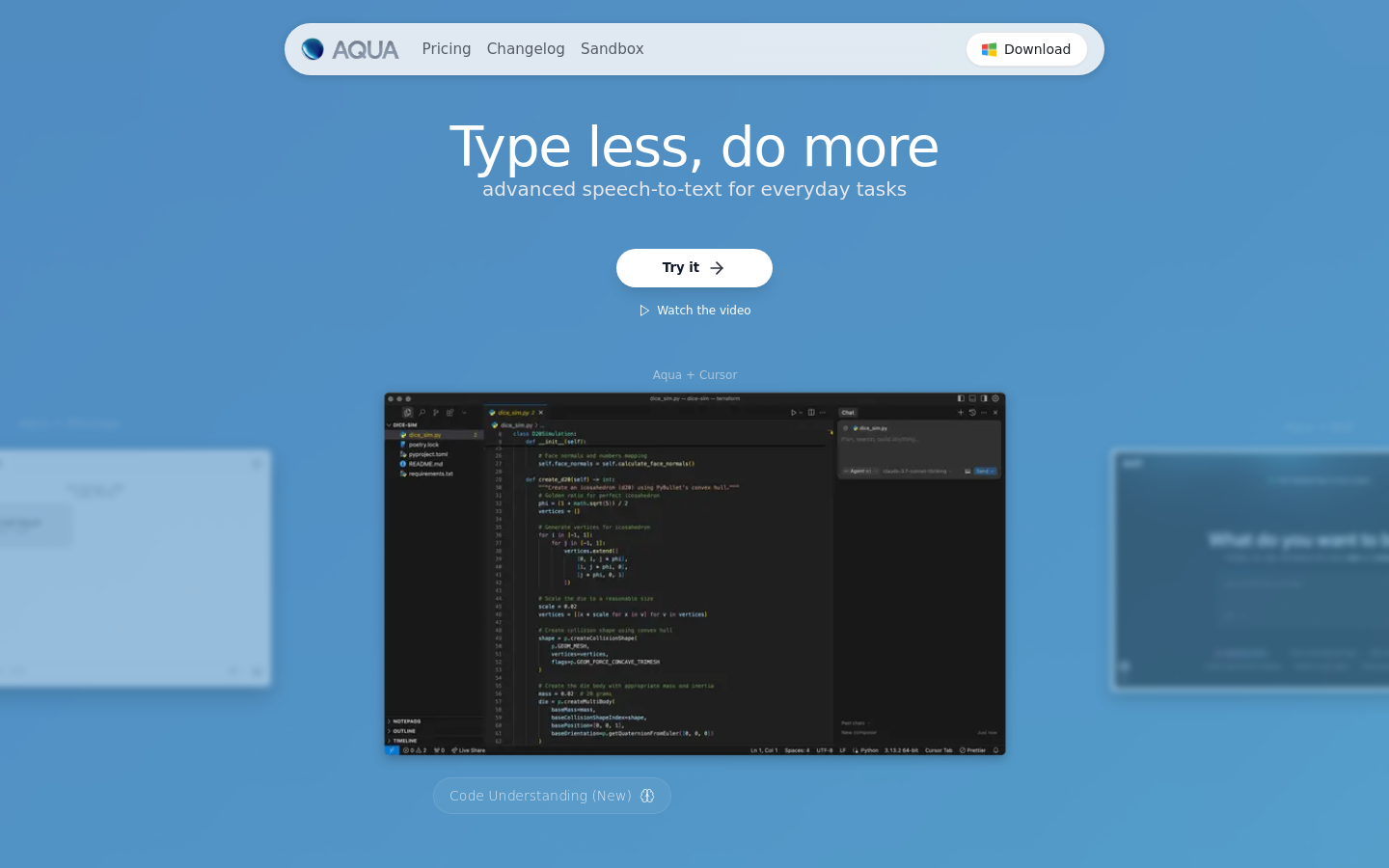Click the chat history icon
Viewport: 1389px width, 868px height.
pos(972,413)
